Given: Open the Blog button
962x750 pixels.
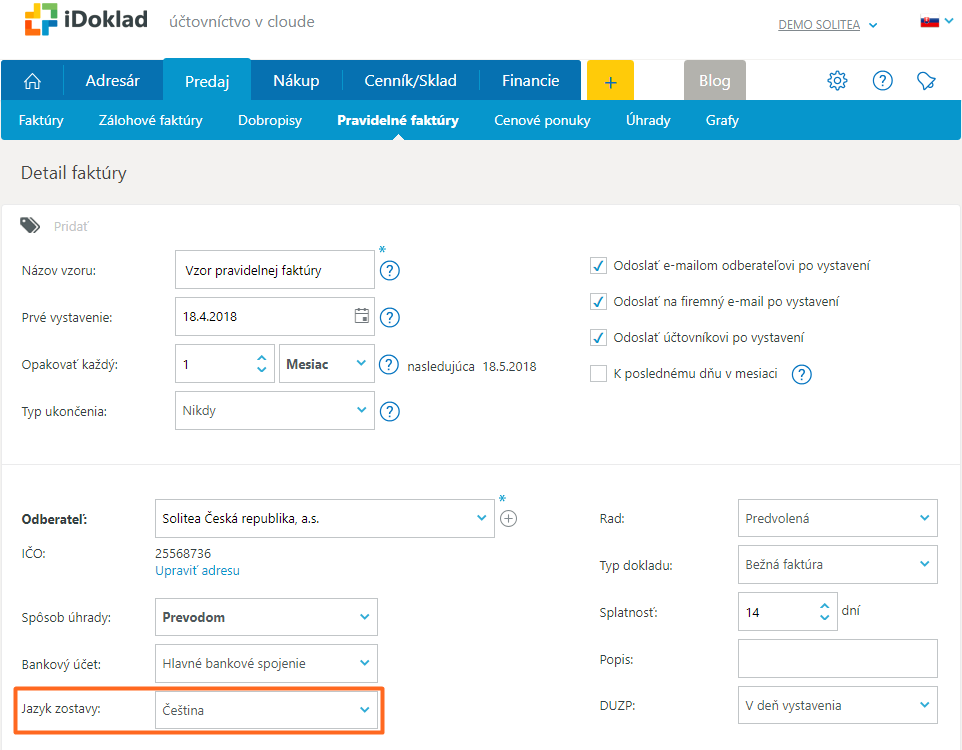Looking at the screenshot, I should coord(714,81).
